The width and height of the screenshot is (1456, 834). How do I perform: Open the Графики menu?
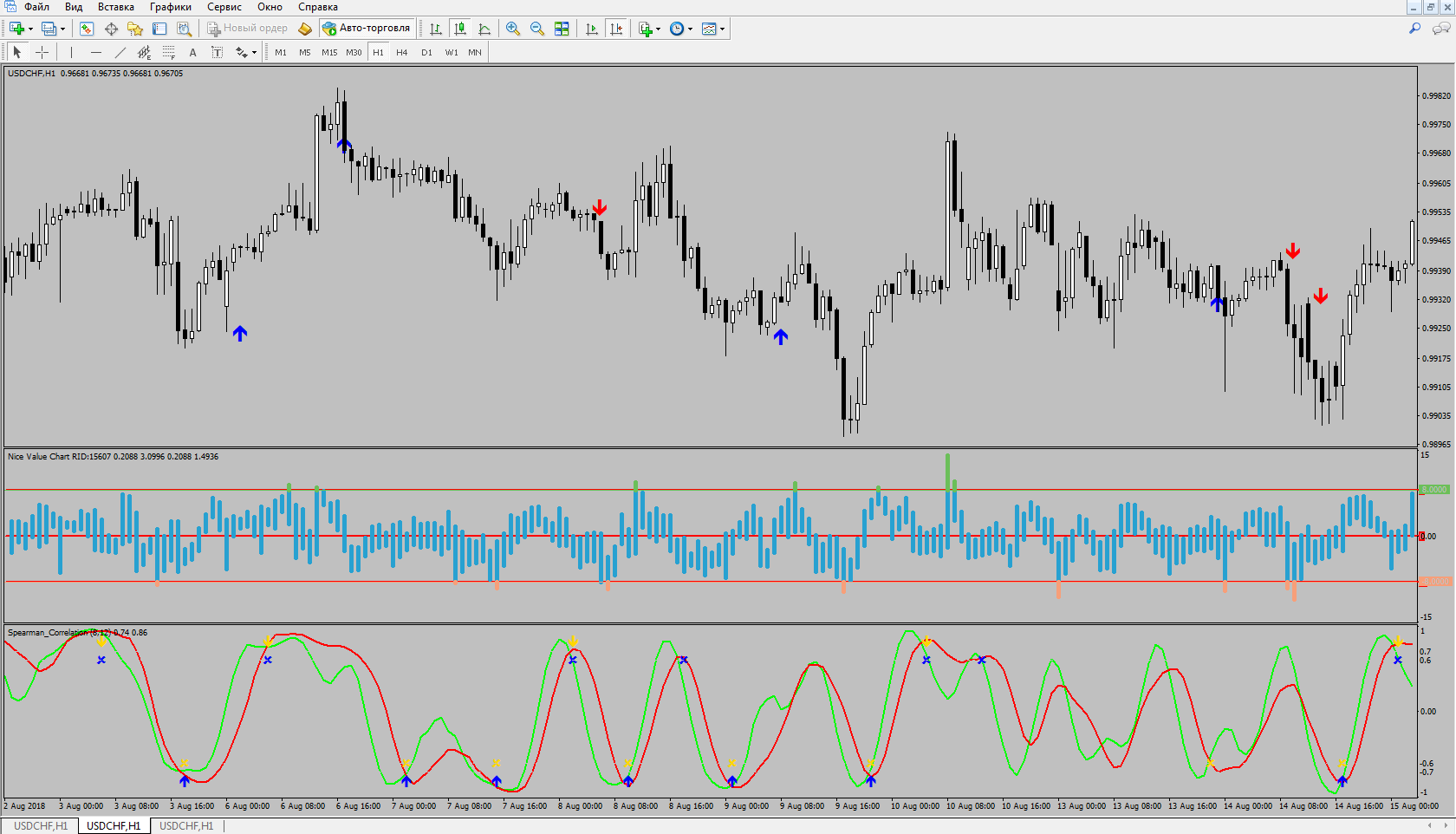coord(171,7)
